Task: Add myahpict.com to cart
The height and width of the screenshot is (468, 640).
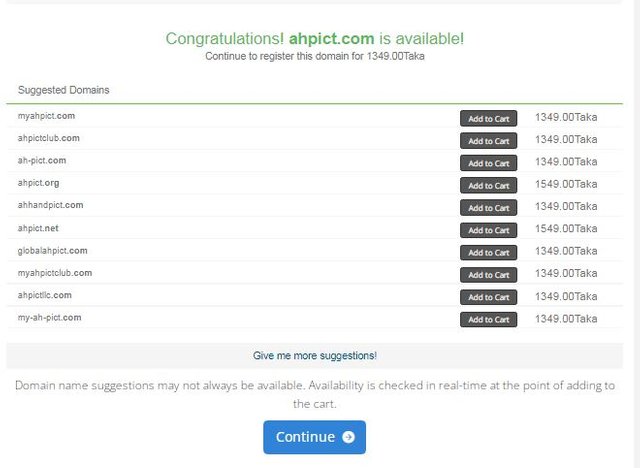Action: pyautogui.click(x=489, y=119)
